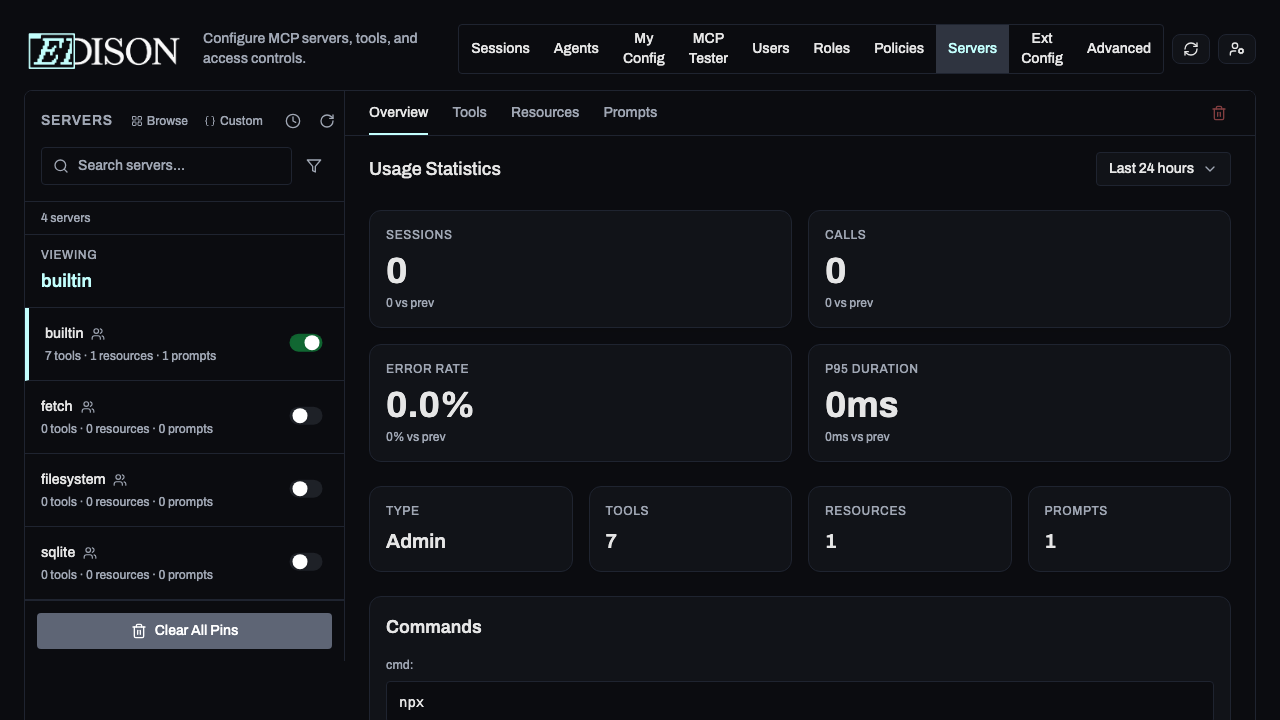Click the curly-braces Custom icon
Screen dimensions: 1280x720
(210, 120)
